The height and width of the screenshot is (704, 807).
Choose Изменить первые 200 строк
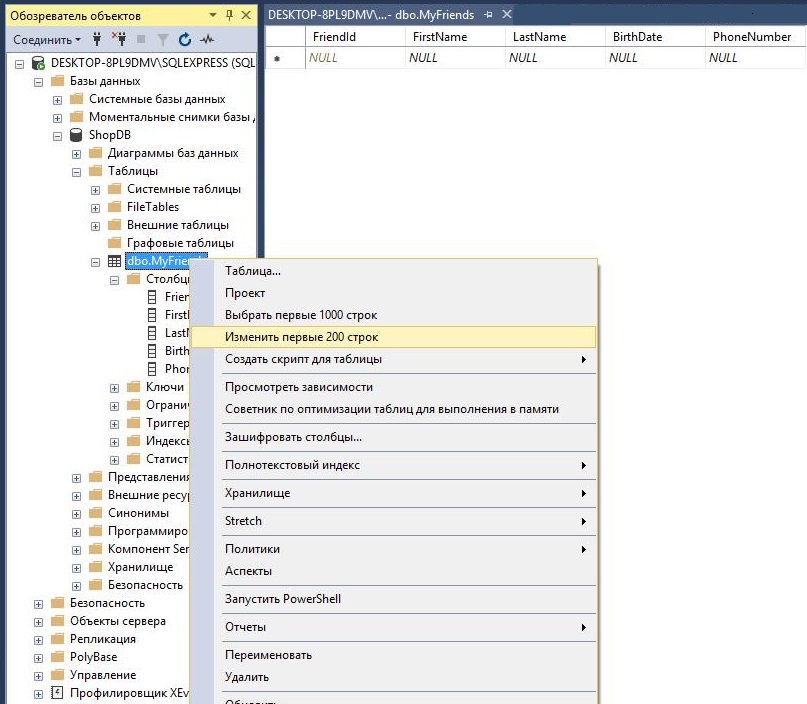click(301, 337)
